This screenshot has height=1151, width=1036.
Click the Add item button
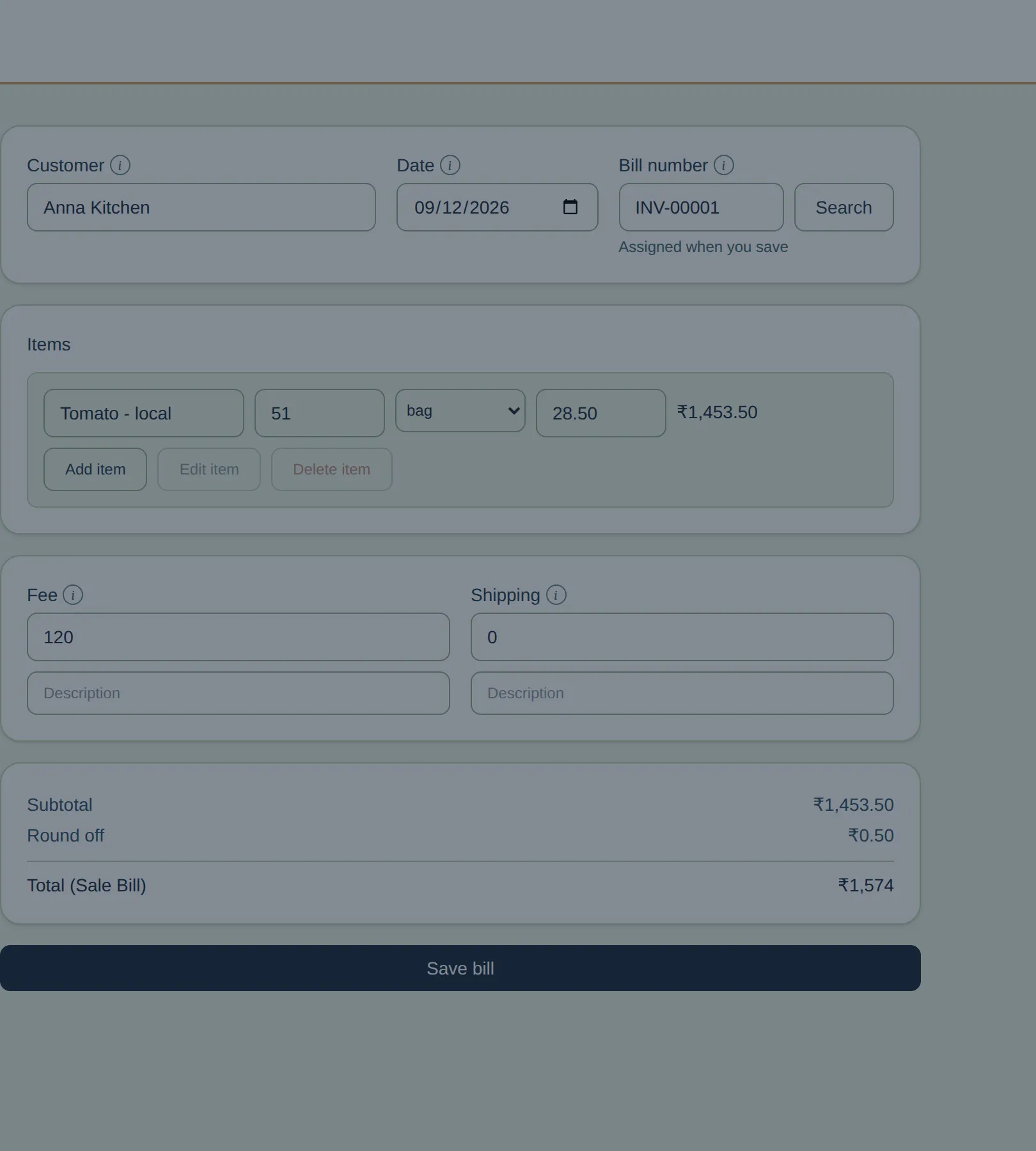pos(95,469)
